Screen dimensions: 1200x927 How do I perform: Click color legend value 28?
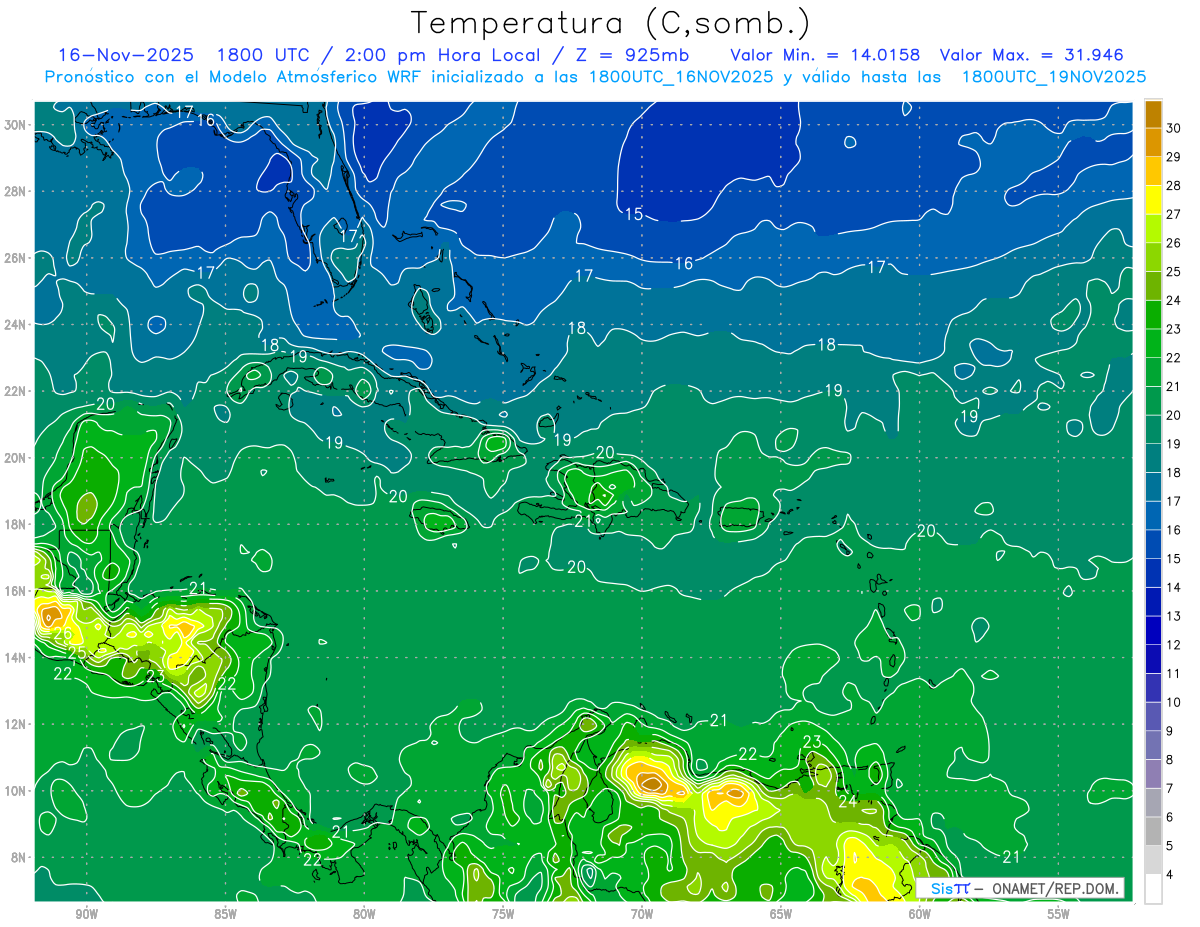tap(1174, 186)
